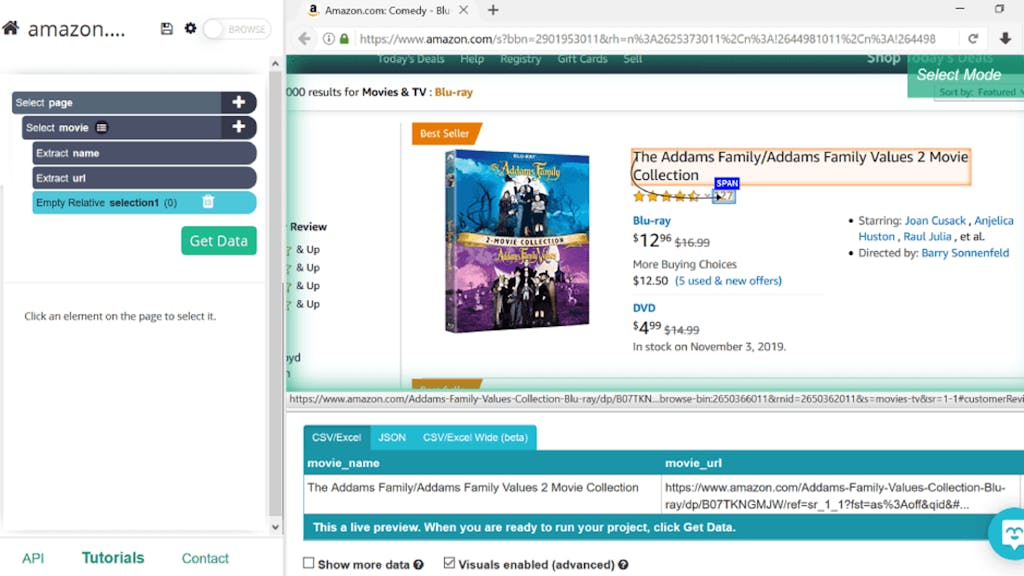Open 5 used & new offers link
This screenshot has height=576, width=1024.
(x=728, y=281)
